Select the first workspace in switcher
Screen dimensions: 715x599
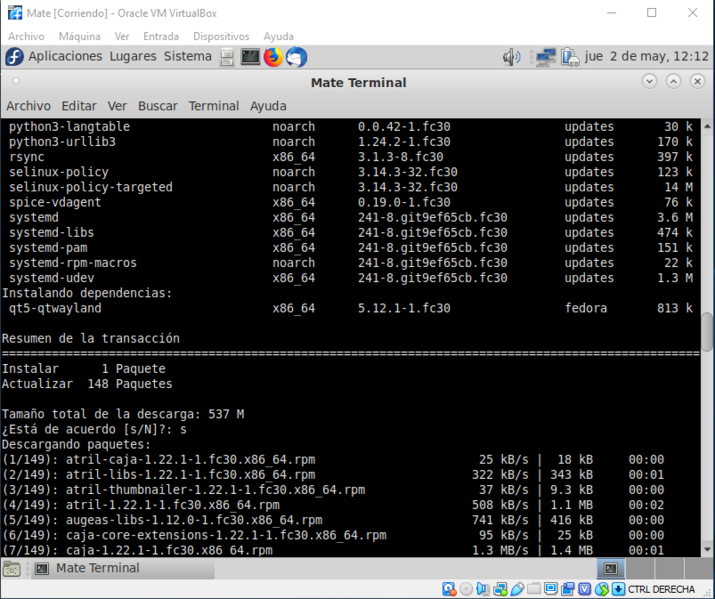(x=611, y=568)
